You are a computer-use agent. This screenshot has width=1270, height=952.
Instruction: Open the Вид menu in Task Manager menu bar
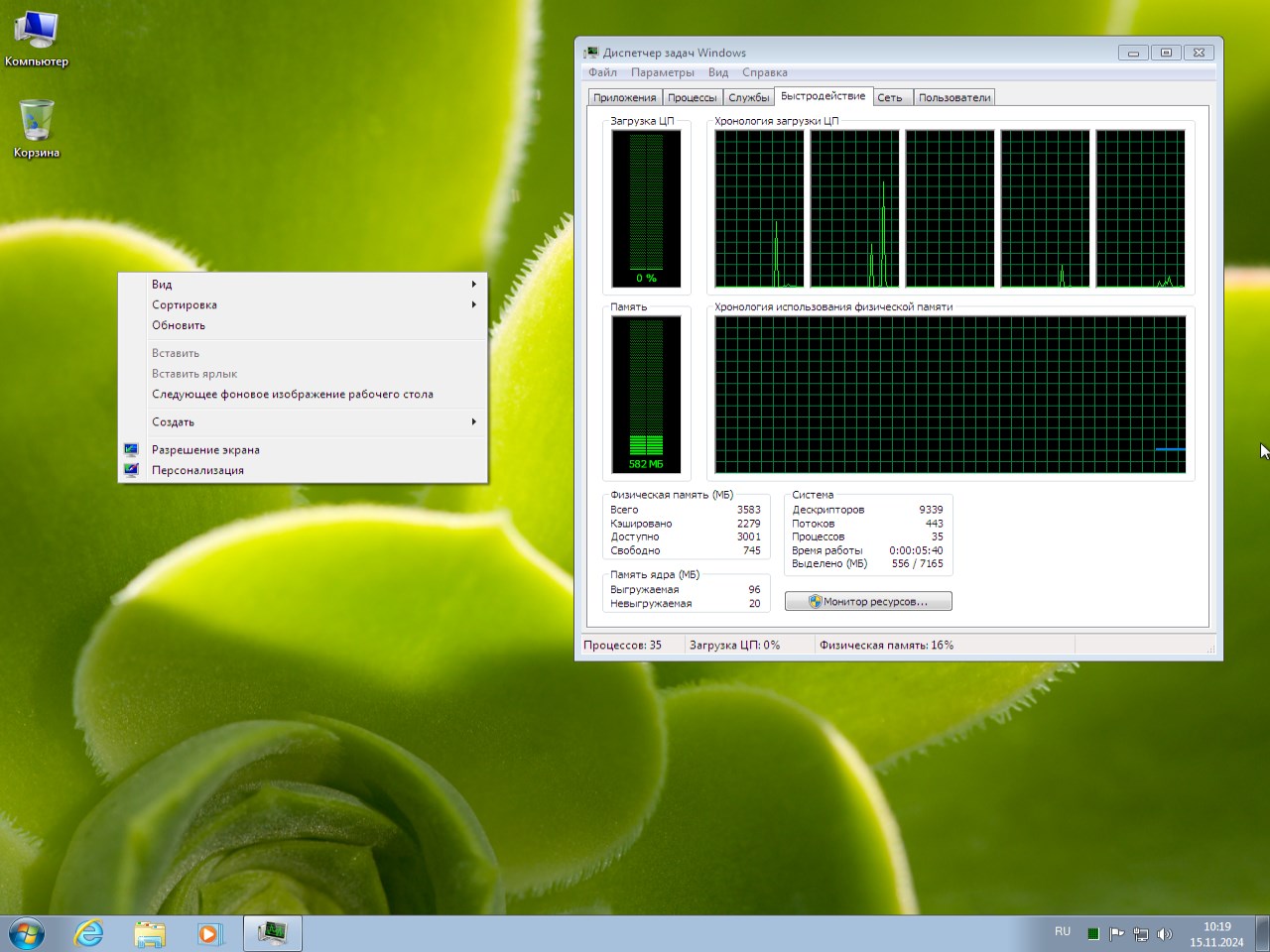coord(718,72)
